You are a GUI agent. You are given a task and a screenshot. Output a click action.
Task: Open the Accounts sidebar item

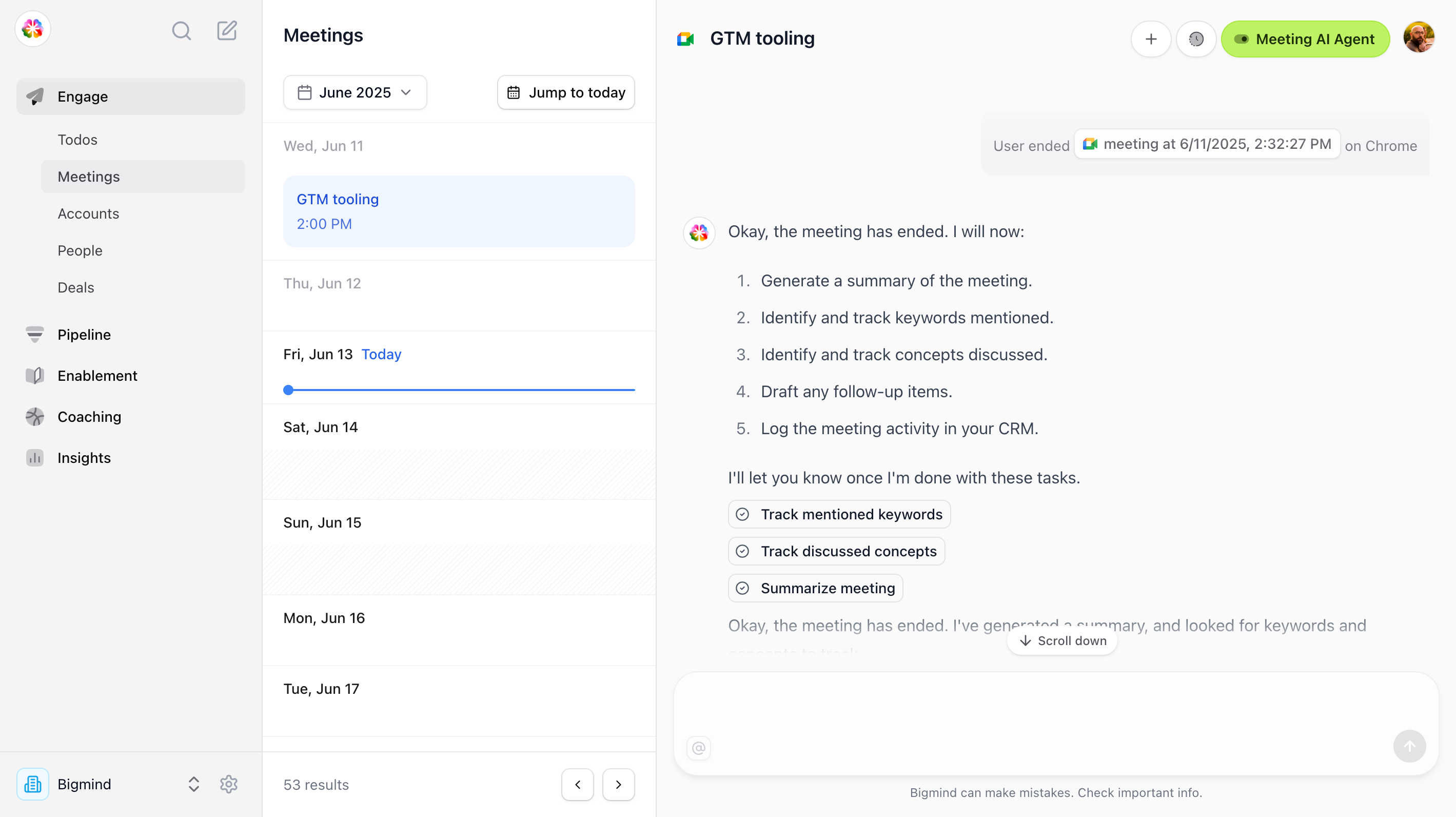click(x=88, y=213)
